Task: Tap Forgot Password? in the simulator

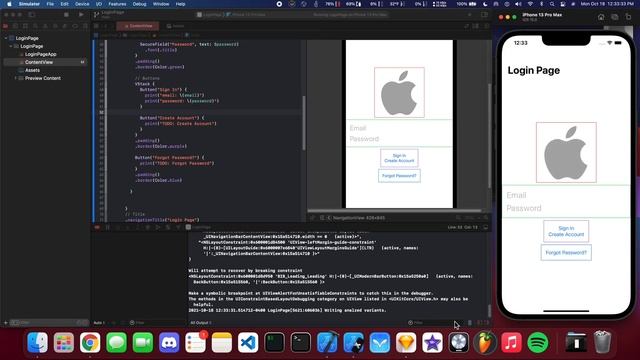Action: point(566,253)
